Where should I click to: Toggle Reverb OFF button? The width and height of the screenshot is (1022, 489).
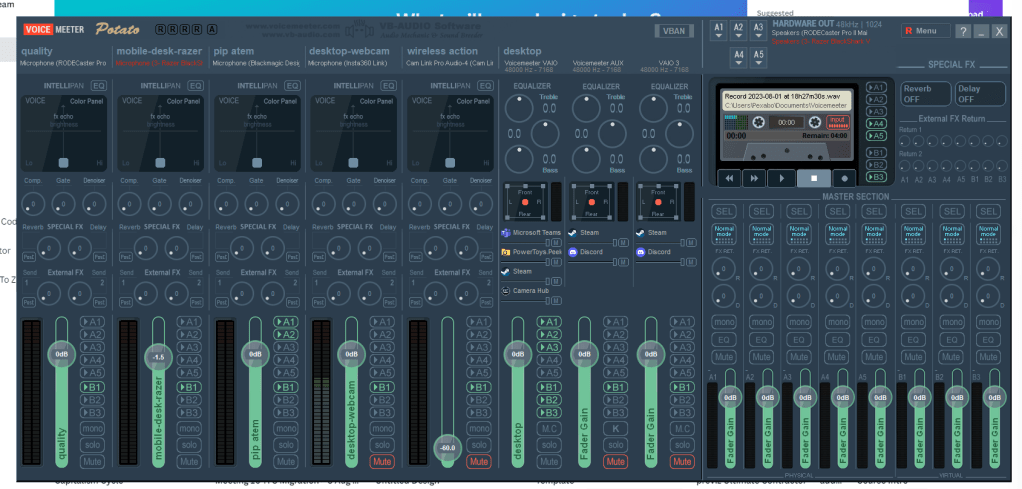click(926, 94)
